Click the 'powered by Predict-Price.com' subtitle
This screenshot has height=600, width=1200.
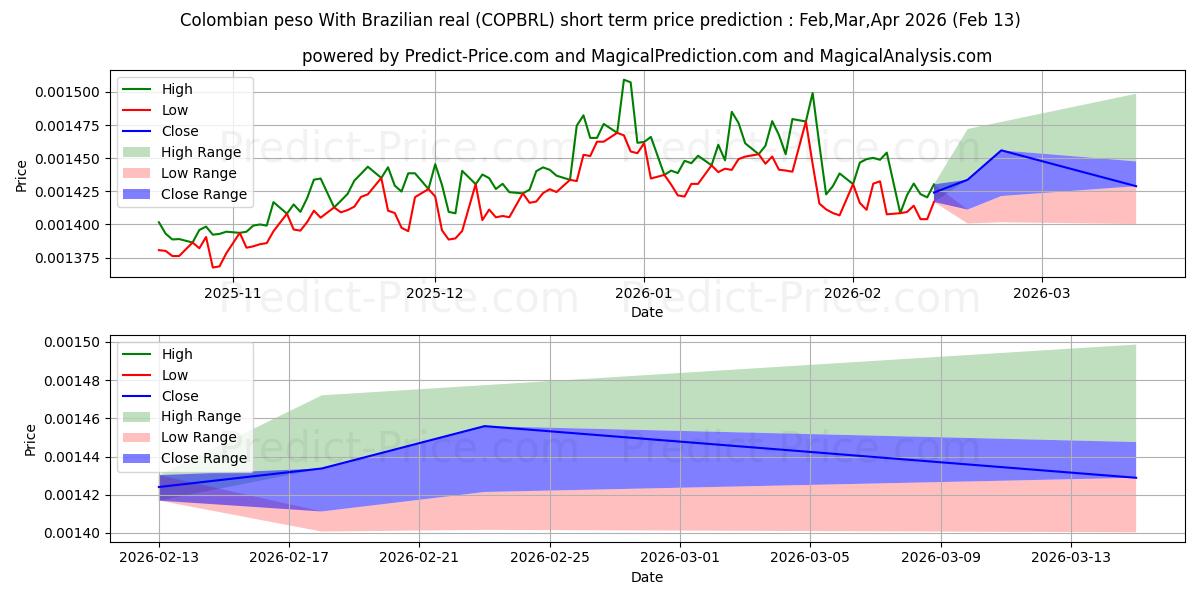(647, 56)
